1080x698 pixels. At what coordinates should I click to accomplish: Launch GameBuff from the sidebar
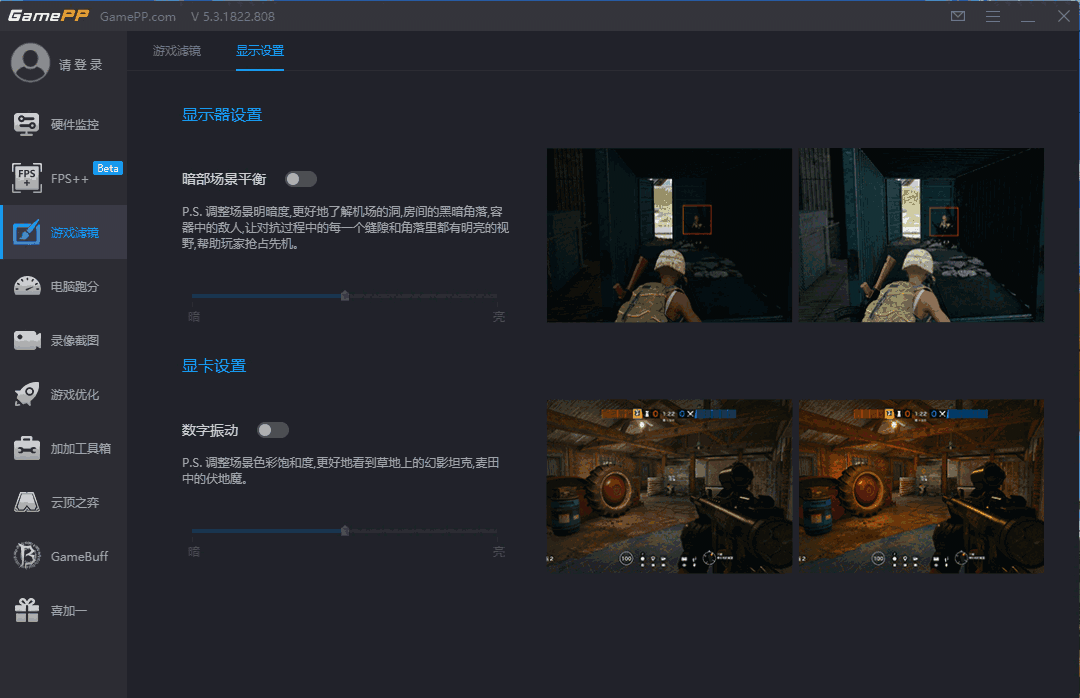pos(63,556)
